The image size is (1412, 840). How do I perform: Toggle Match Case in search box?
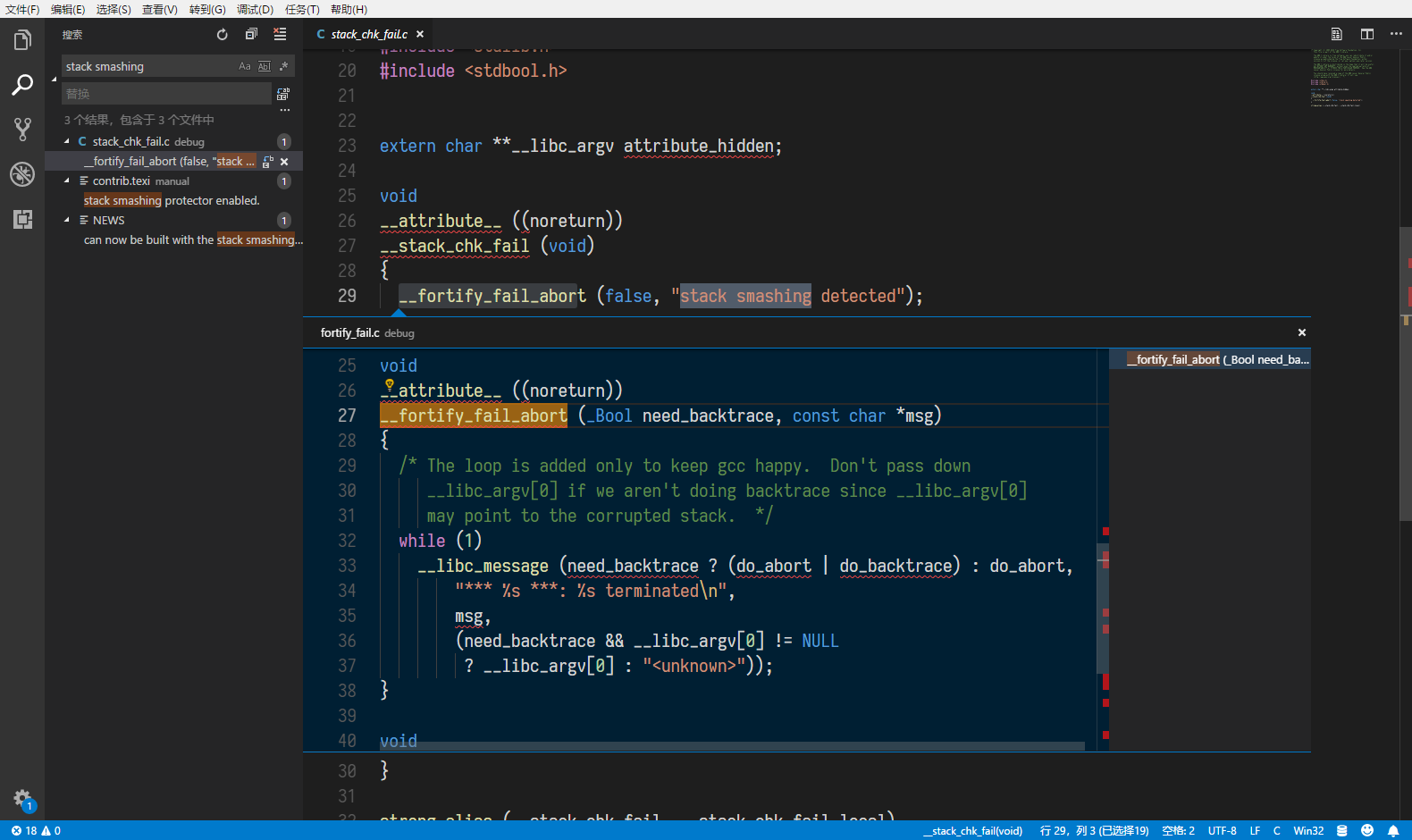pyautogui.click(x=245, y=66)
